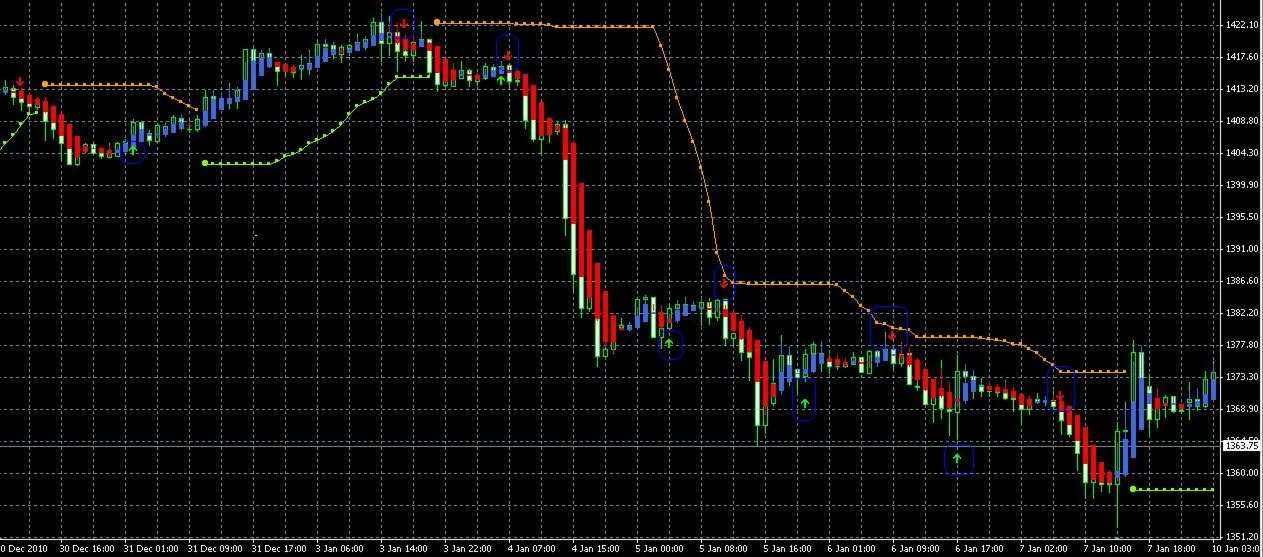Viewport: 1263px width, 557px height.
Task: Click time axis label 5 Jan 00:00
Action: pyautogui.click(x=660, y=549)
